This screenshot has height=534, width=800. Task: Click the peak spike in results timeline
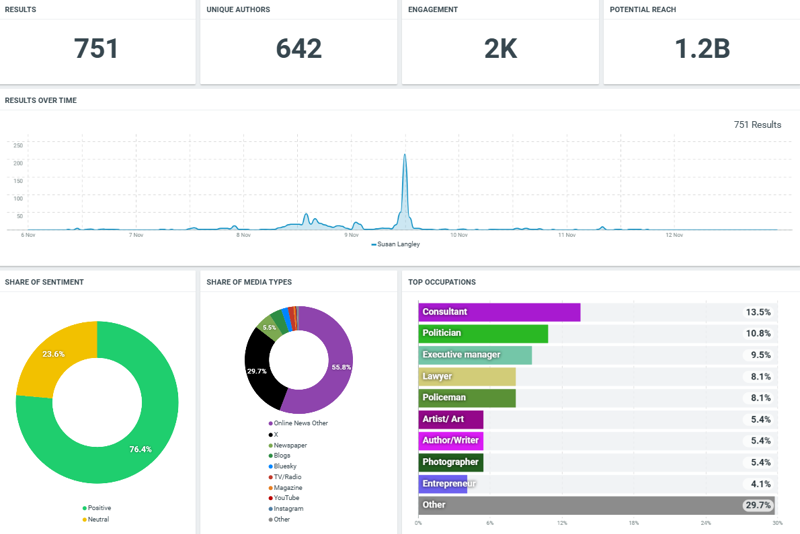[x=405, y=160]
